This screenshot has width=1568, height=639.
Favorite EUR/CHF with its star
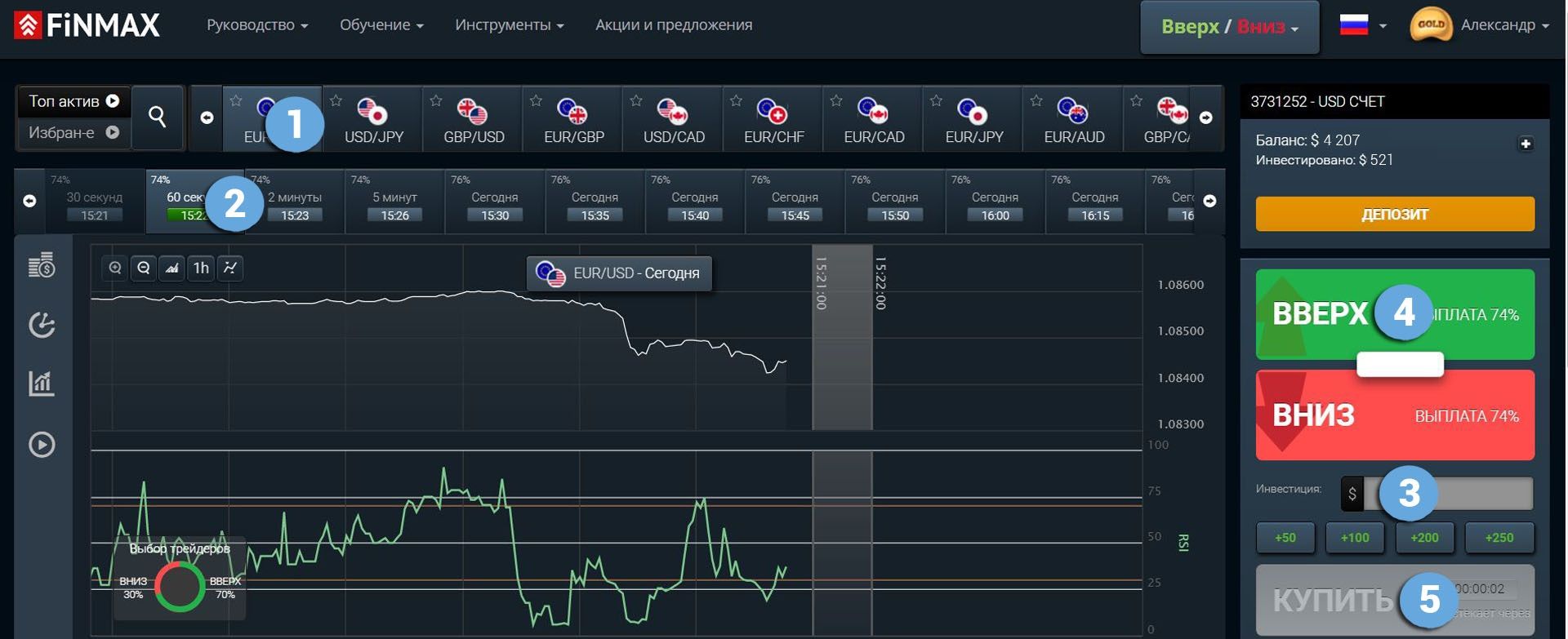click(x=736, y=100)
